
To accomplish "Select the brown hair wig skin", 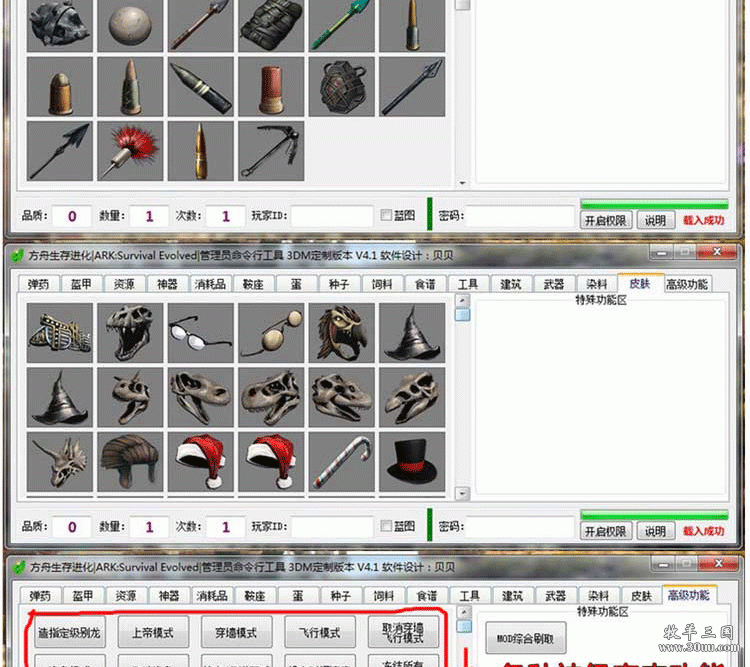I will click(130, 462).
